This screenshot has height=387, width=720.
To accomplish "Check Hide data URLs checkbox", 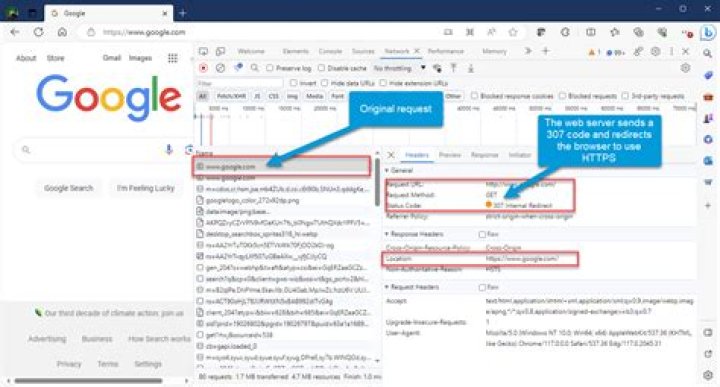I will click(x=325, y=83).
